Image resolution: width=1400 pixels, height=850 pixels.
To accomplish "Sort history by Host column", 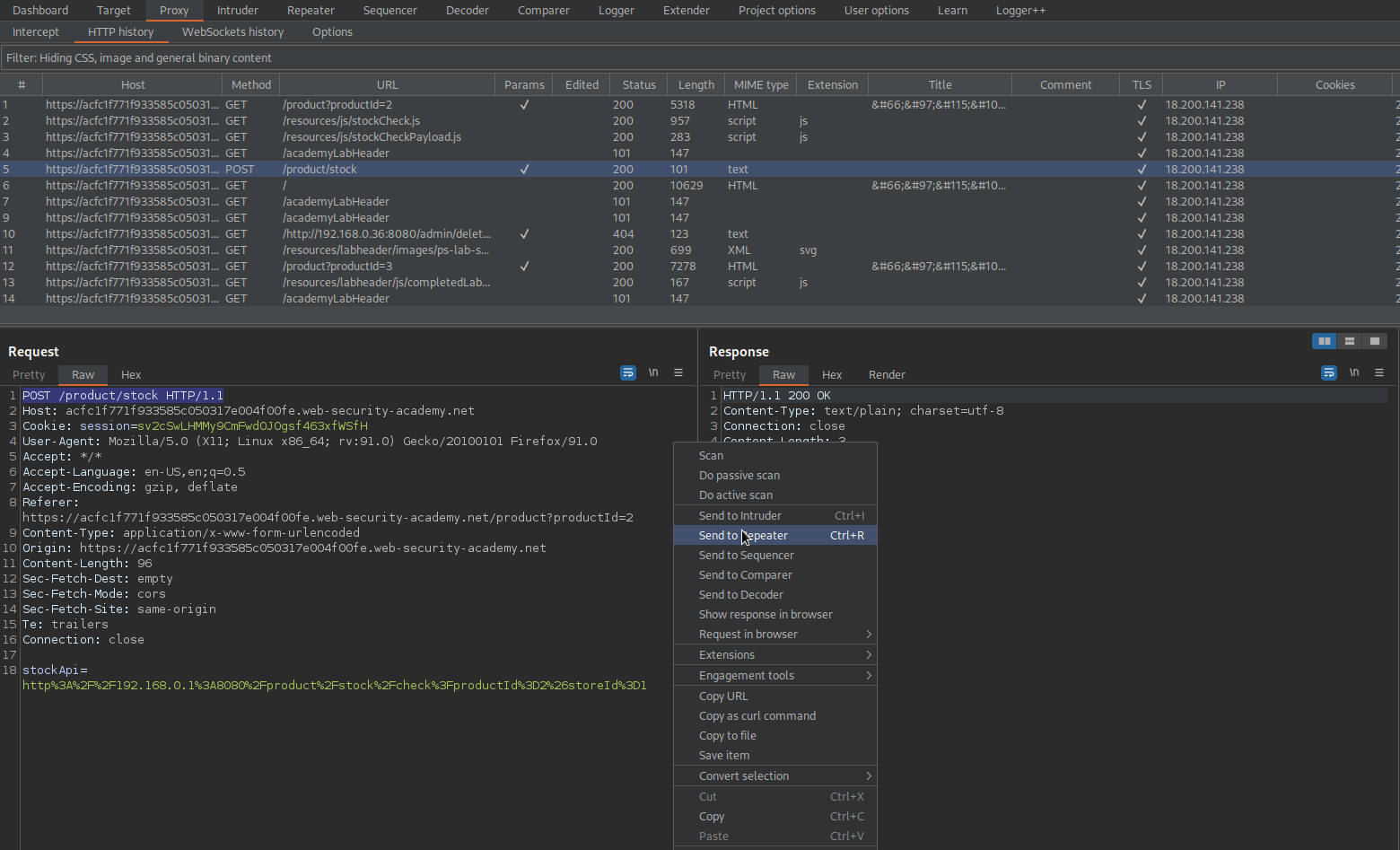I will 133,84.
